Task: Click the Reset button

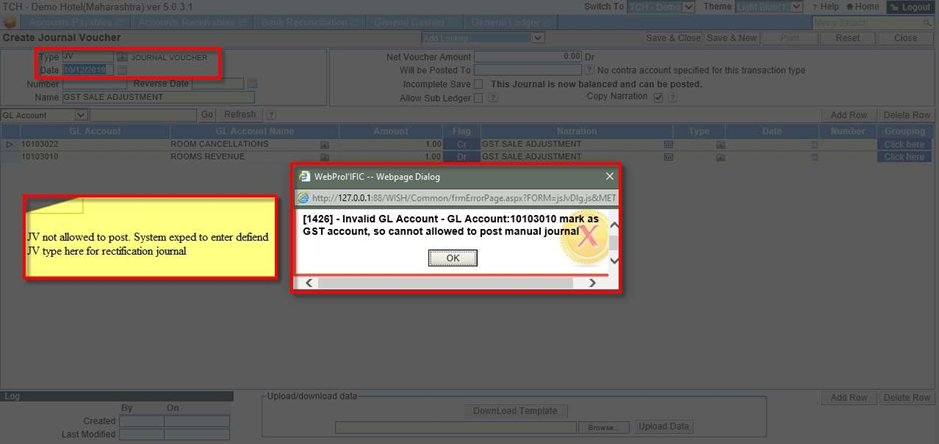Action: click(x=847, y=38)
